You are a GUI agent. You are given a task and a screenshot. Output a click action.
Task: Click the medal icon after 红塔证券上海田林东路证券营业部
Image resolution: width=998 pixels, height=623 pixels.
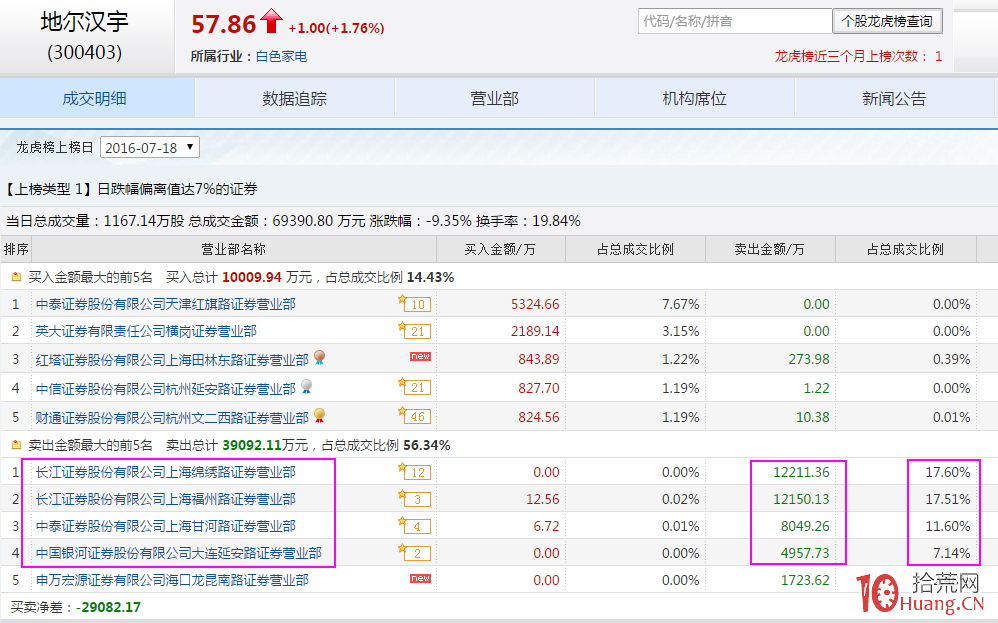pos(319,355)
